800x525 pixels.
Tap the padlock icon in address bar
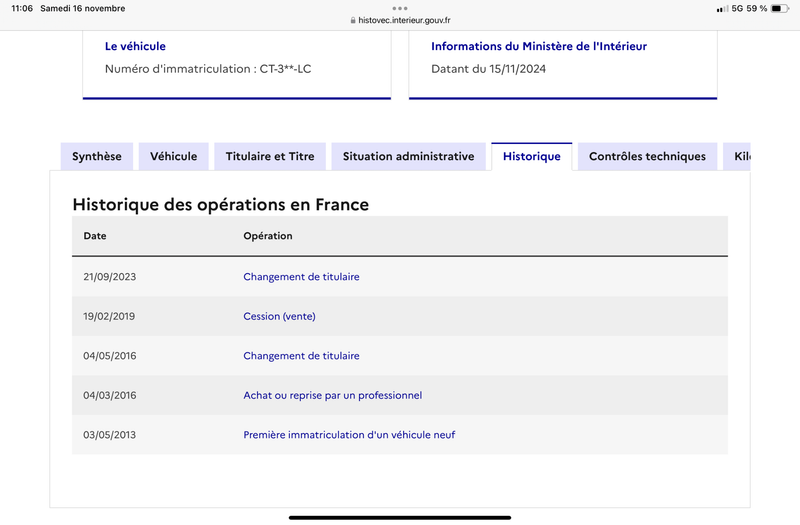(x=353, y=20)
